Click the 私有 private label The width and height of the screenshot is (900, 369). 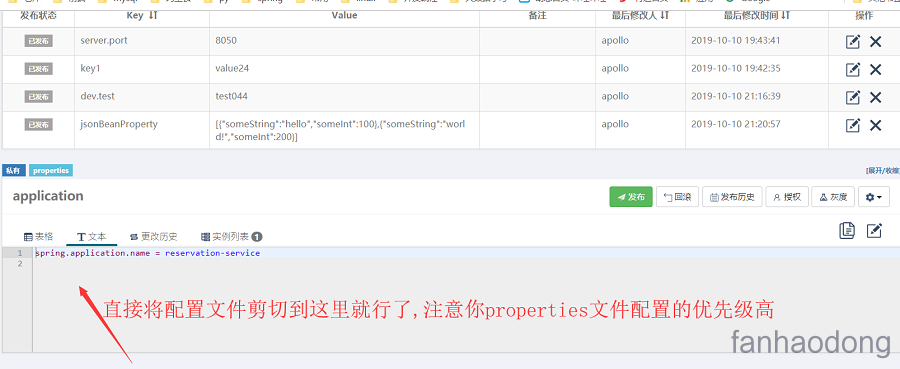pyautogui.click(x=14, y=170)
